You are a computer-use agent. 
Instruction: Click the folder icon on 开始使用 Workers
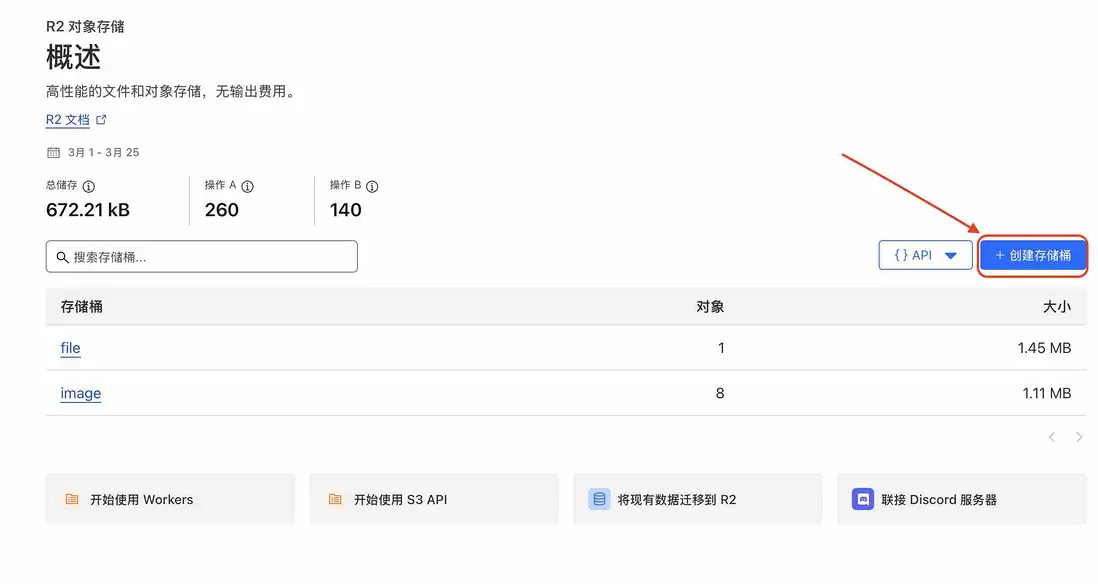click(71, 499)
